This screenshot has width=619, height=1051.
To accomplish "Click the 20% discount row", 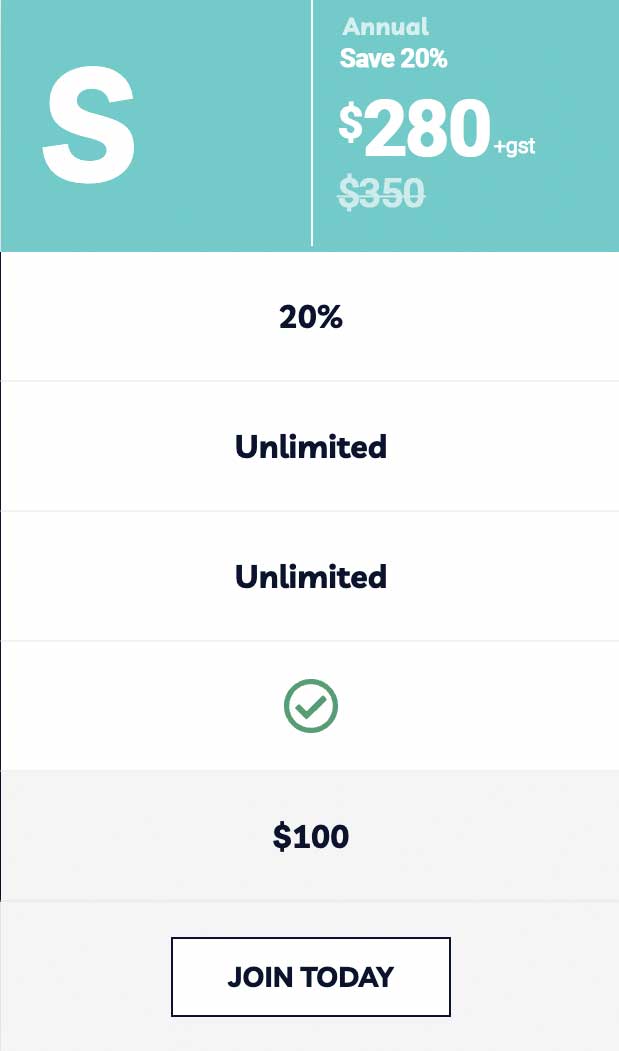I will [x=311, y=316].
